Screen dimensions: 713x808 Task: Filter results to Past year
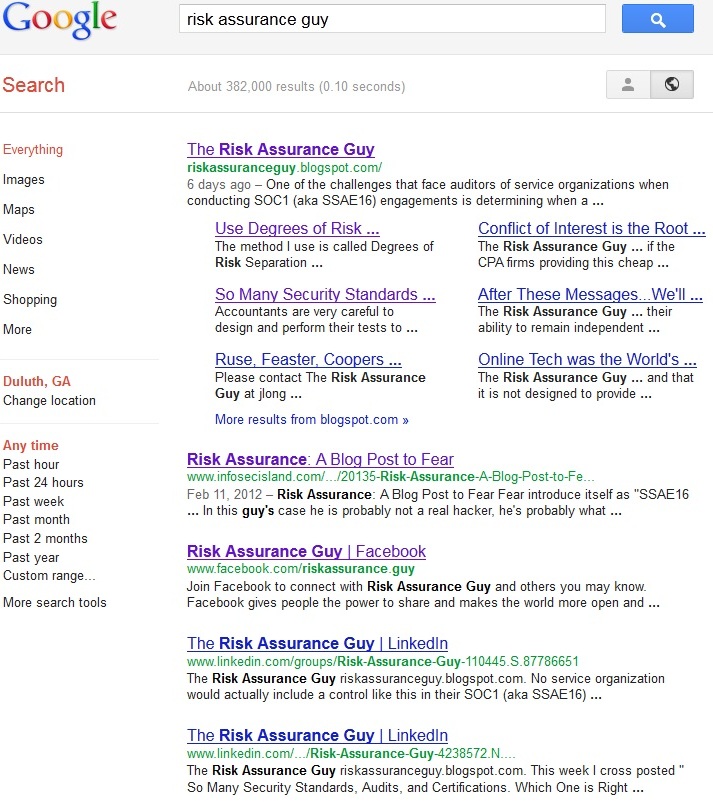click(31, 558)
